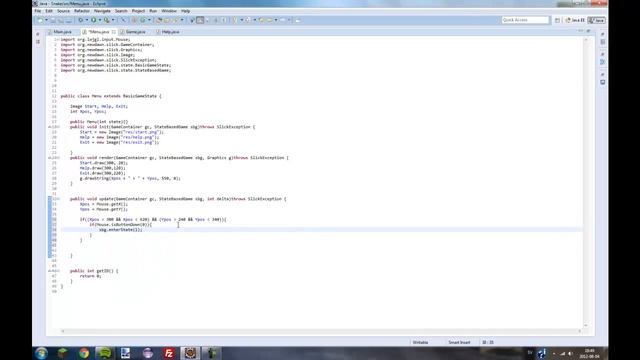The image size is (640, 360).
Task: Click the 'public class Menu extends BasicGameState' line
Action: tap(111, 96)
